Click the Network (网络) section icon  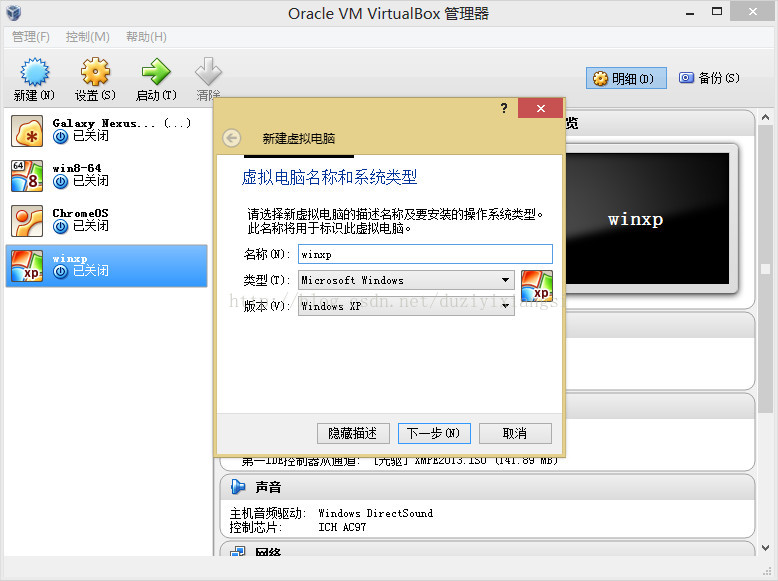coord(238,551)
